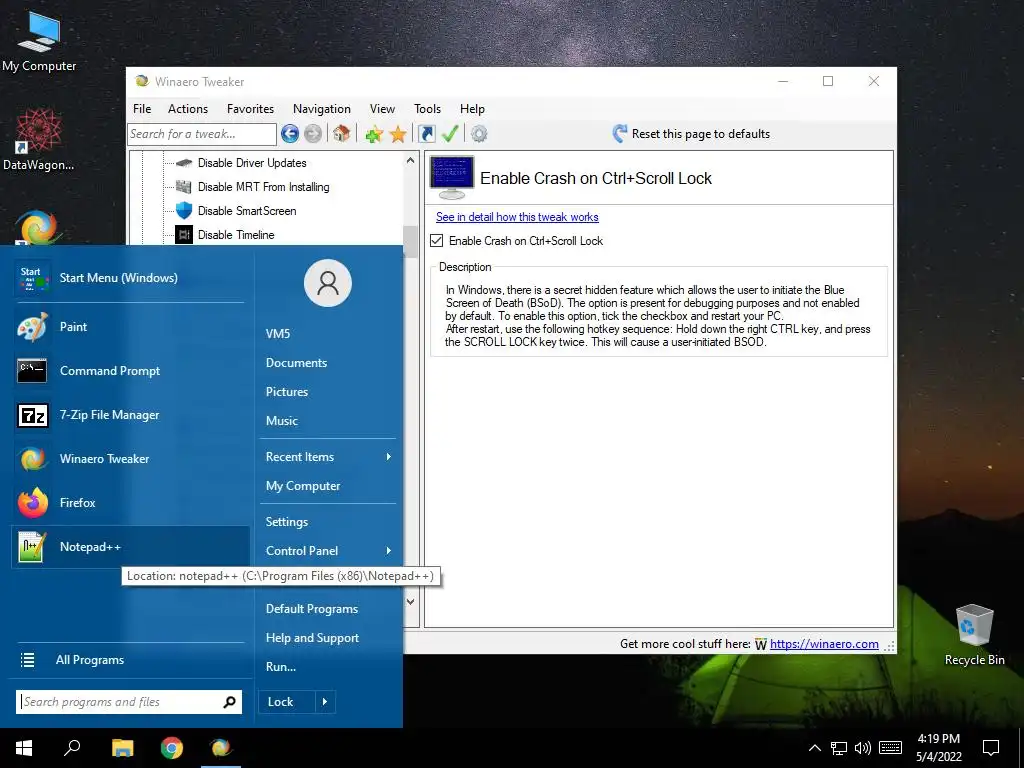The width and height of the screenshot is (1024, 768).
Task: Click the Windows Start button on taskbar
Action: click(x=24, y=748)
